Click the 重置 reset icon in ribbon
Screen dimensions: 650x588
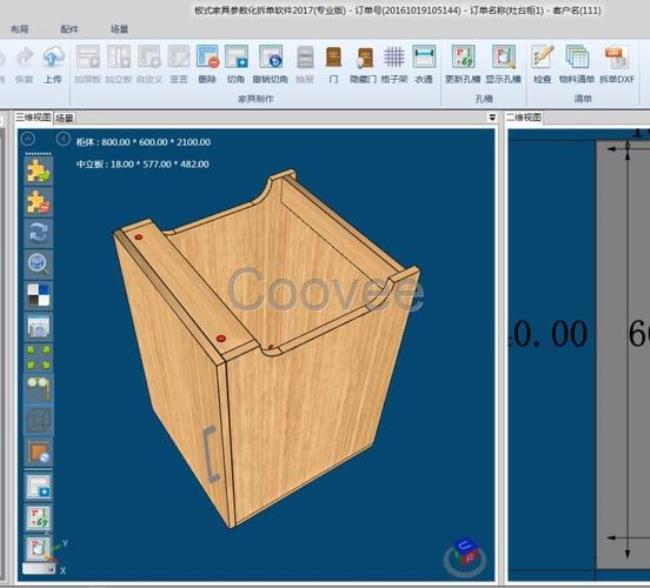[179, 57]
